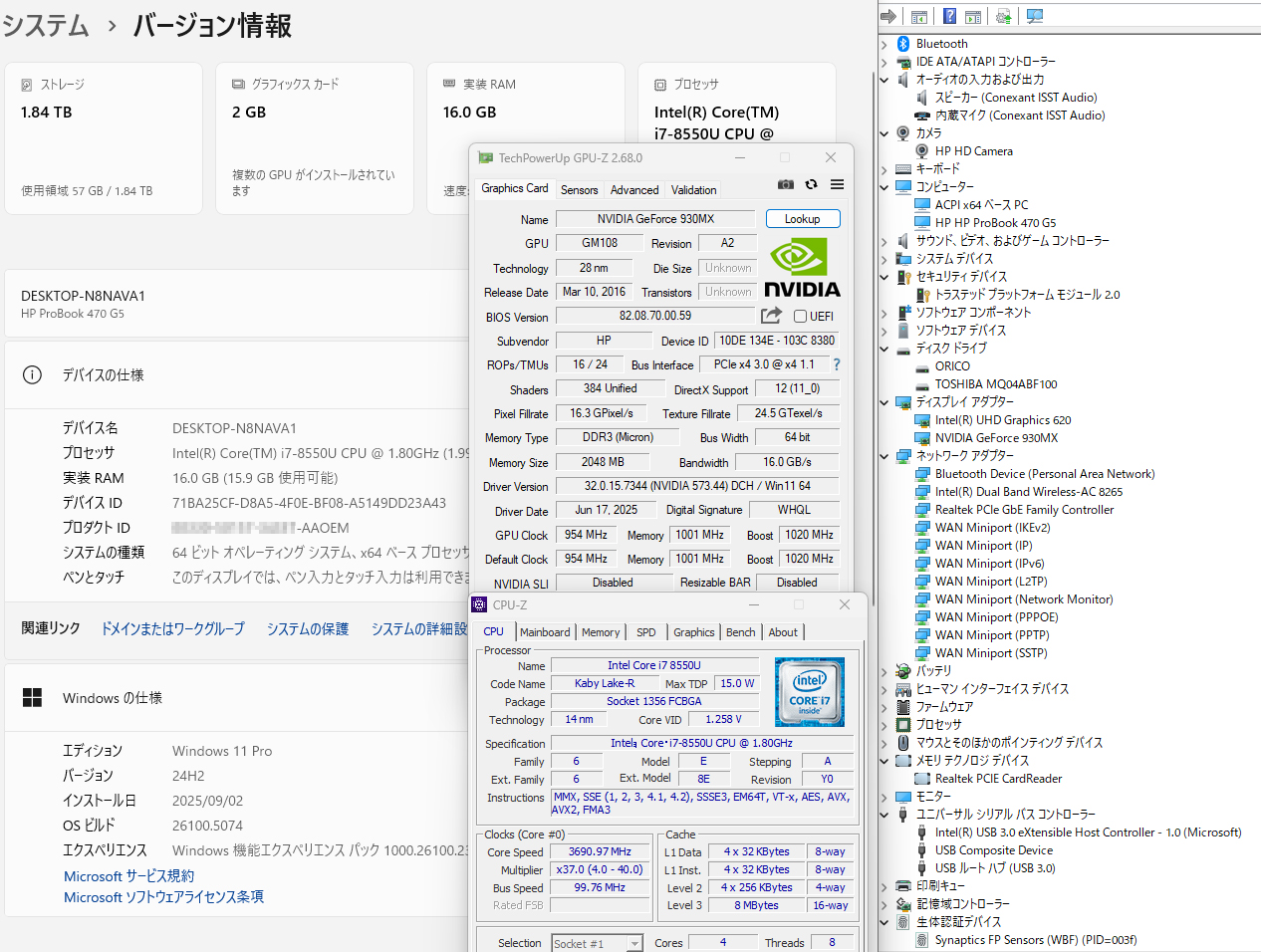The image size is (1261, 952).
Task: Select NVIDIA GeForce 930MX in device tree
Action: [996, 438]
